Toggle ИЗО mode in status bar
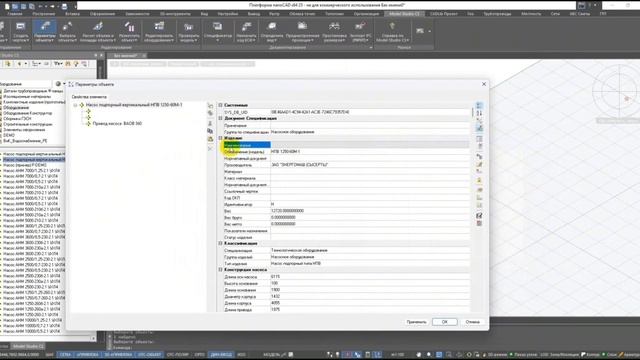Screen dimensions: 640x360 pyautogui.click(x=241, y=355)
